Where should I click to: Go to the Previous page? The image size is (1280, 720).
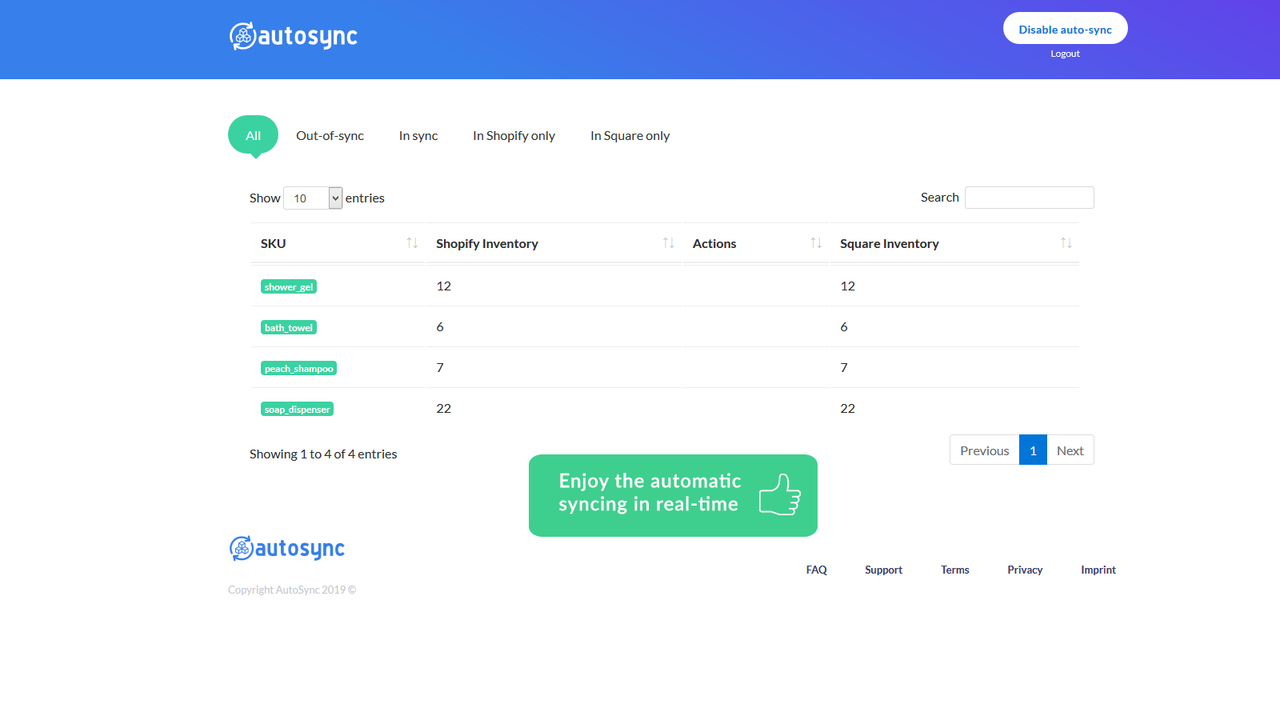pyautogui.click(x=984, y=450)
